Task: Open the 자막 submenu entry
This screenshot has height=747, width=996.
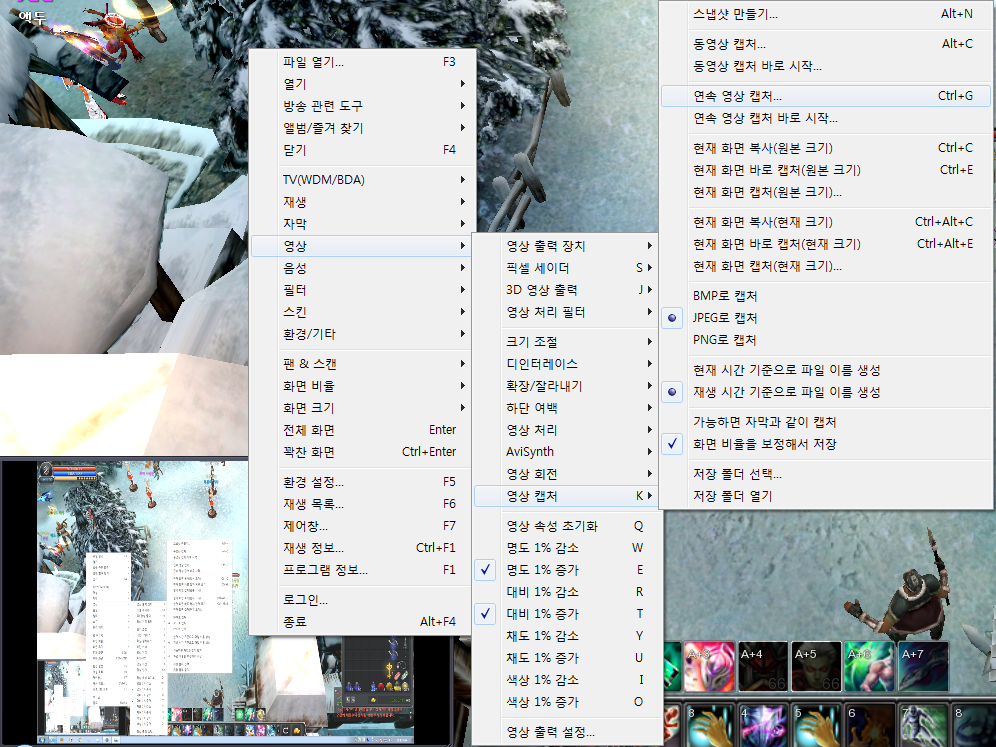Action: [361, 224]
